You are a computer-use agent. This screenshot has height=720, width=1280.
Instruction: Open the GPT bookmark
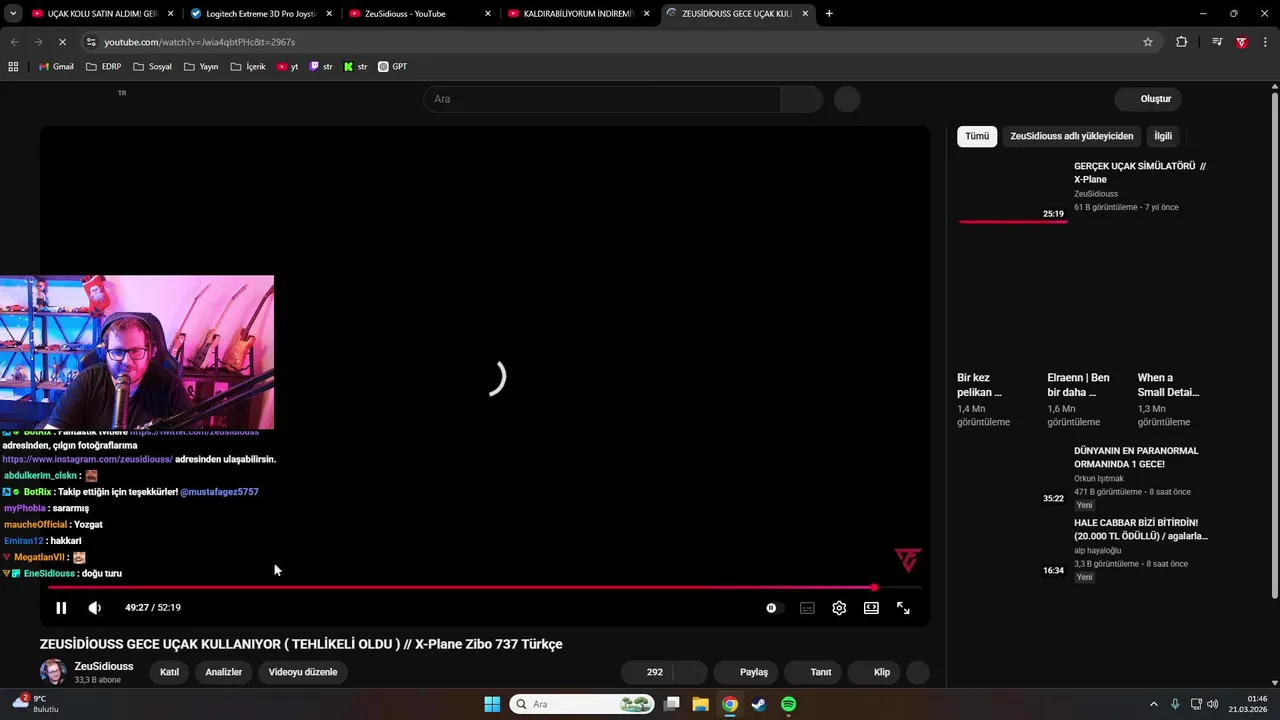click(392, 67)
